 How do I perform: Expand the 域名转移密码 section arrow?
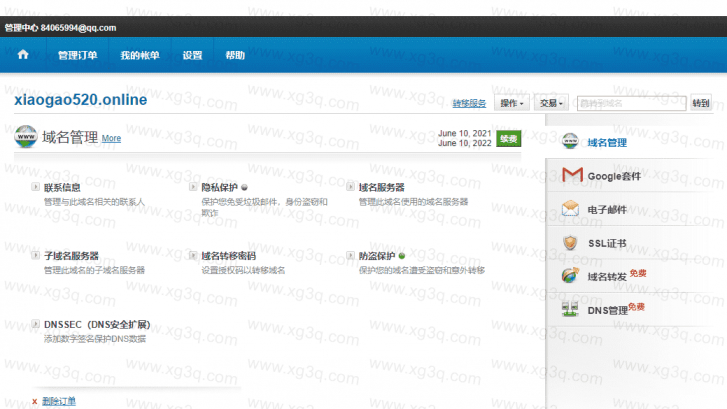click(x=193, y=255)
